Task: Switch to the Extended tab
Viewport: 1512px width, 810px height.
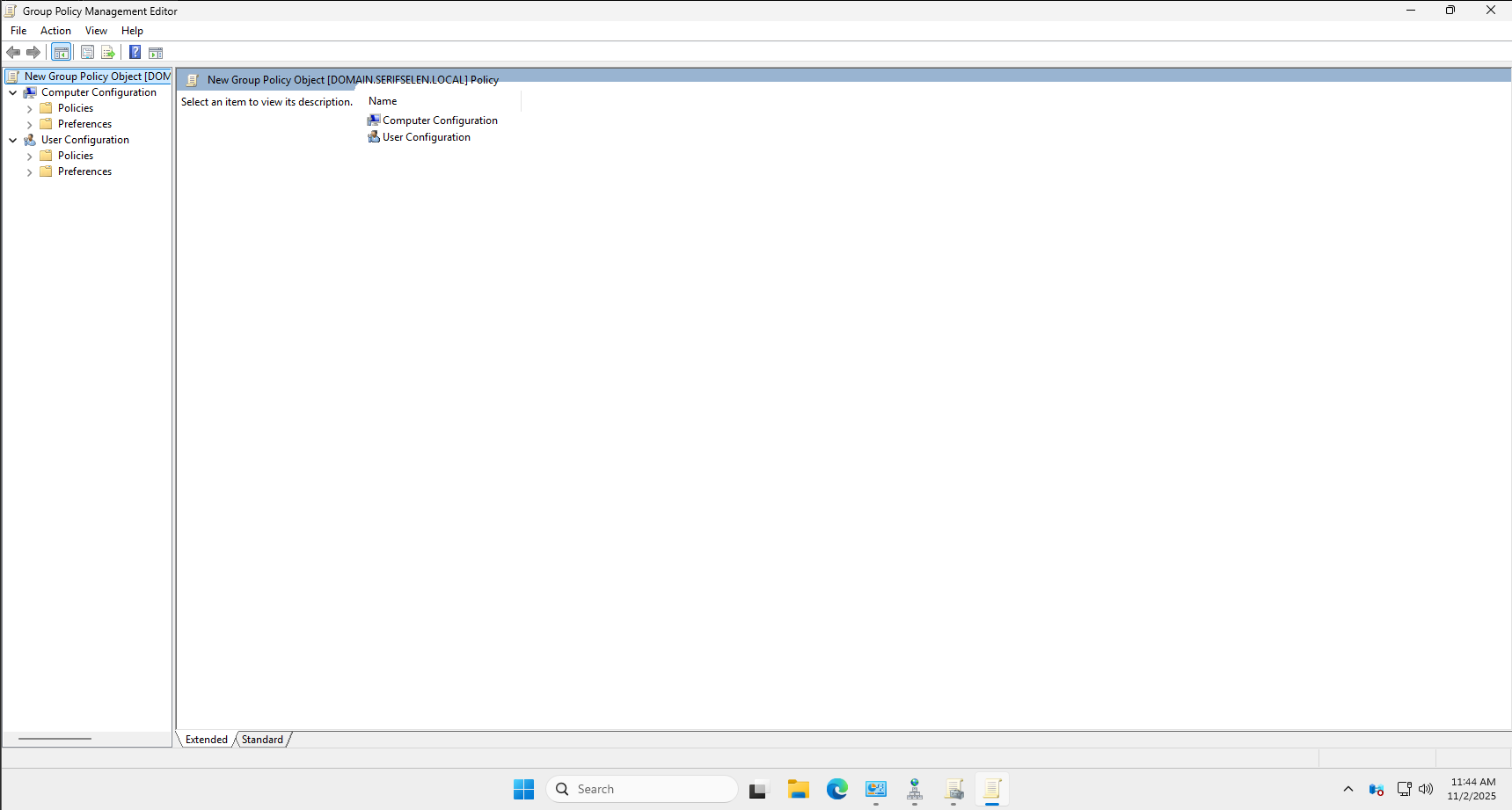Action: pos(207,740)
